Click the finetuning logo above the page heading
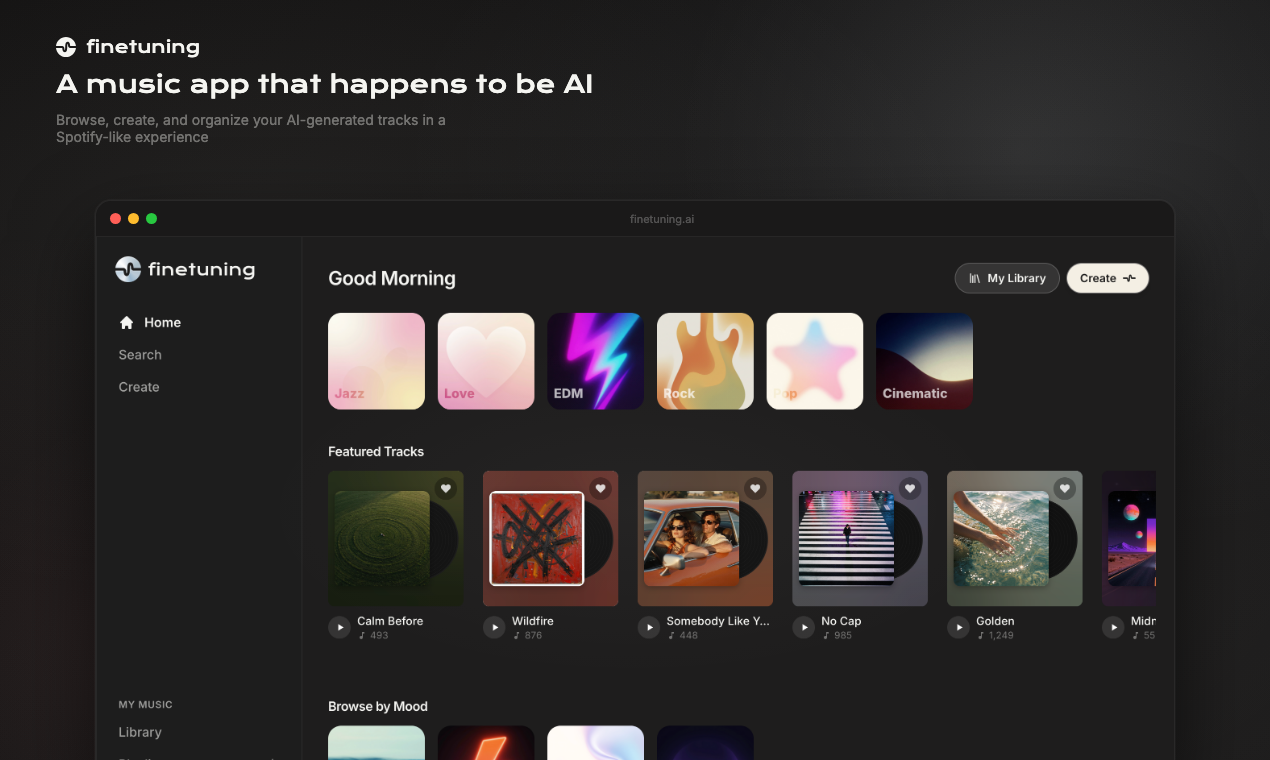Screen dimensions: 1270x760 click(x=64, y=46)
